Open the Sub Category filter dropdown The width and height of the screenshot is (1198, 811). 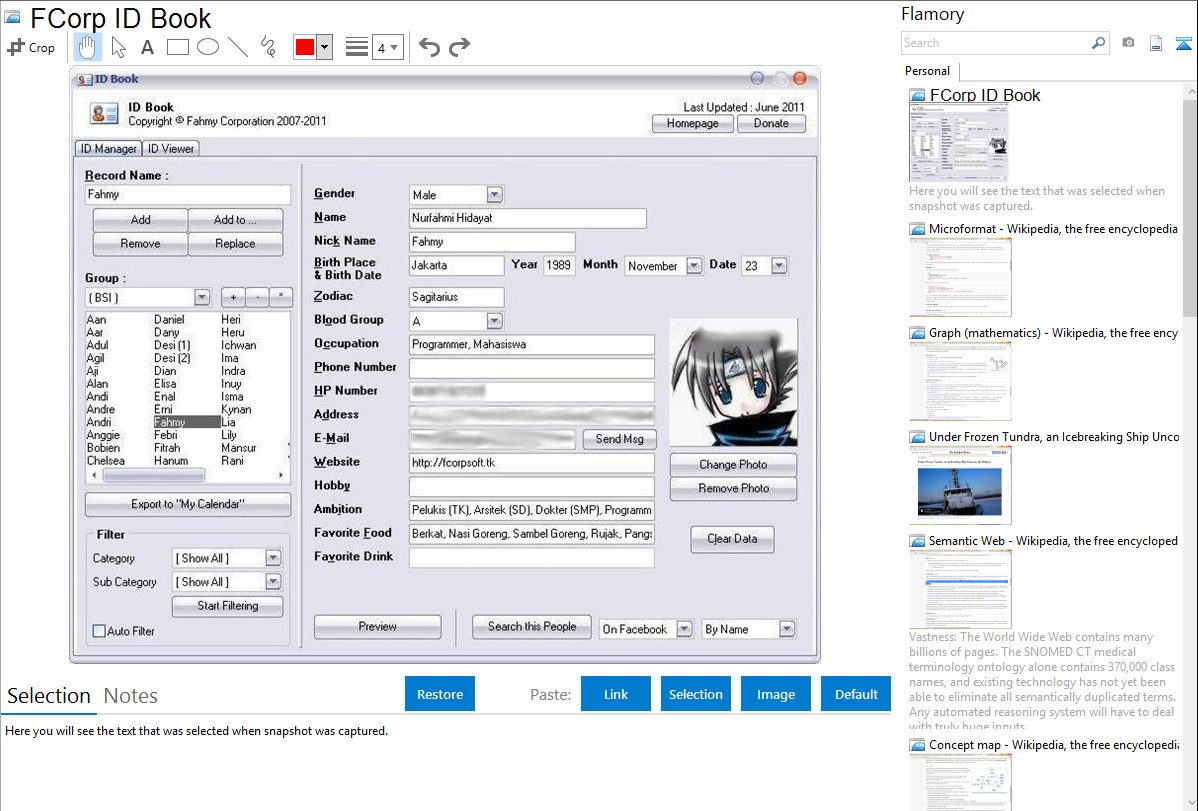tap(273, 582)
